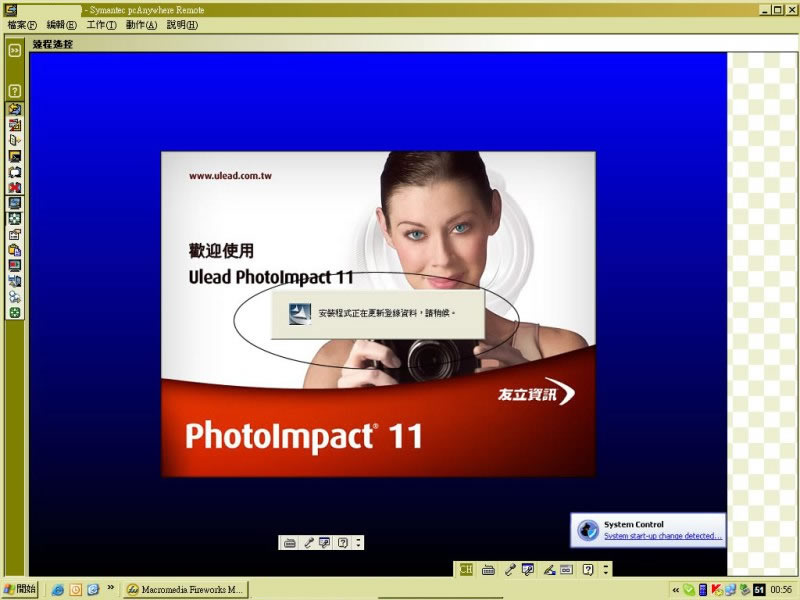Open the 動作(A) menu
Image resolution: width=800 pixels, height=600 pixels.
coord(141,25)
